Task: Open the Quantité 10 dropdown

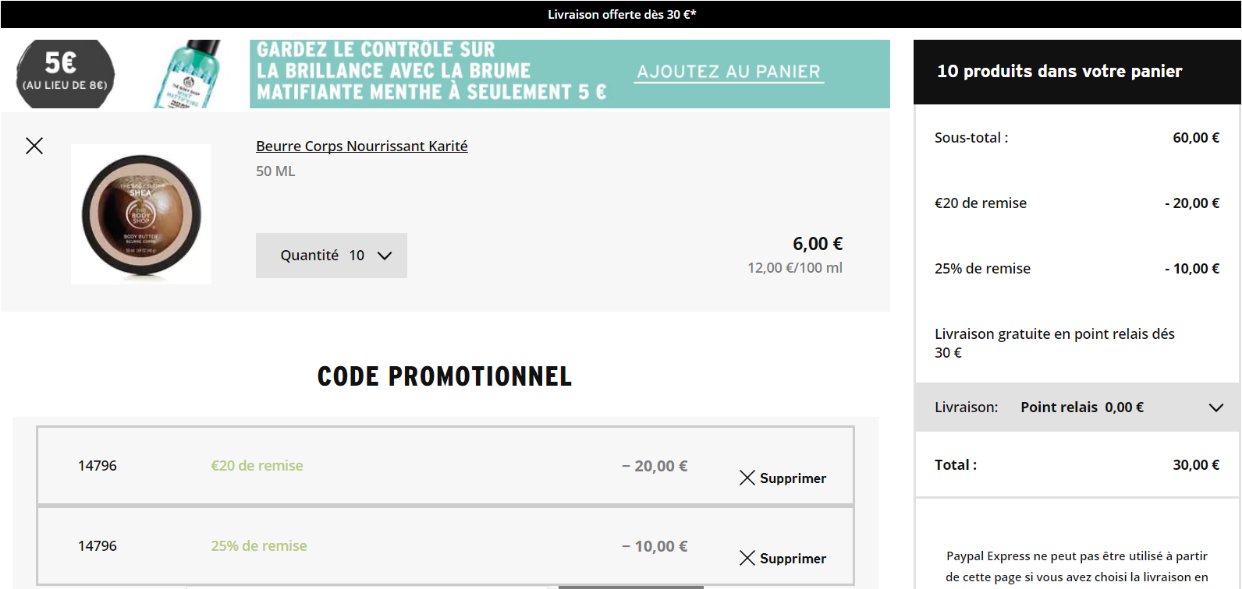Action: 331,255
